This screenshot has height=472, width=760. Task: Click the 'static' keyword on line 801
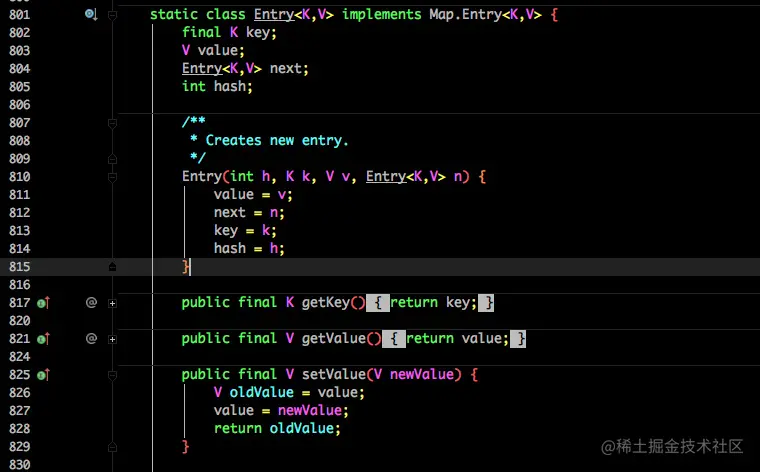click(x=174, y=15)
